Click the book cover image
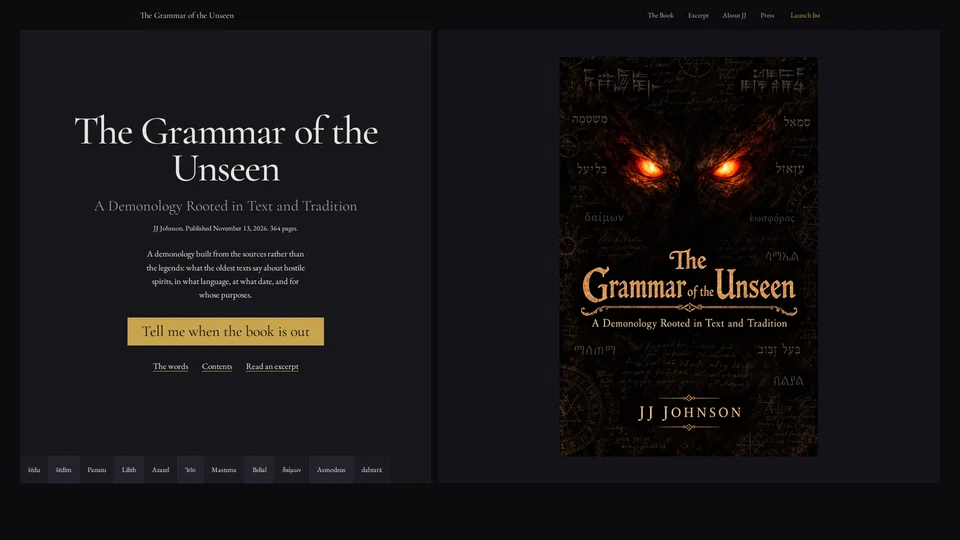This screenshot has height=540, width=960. click(x=688, y=257)
